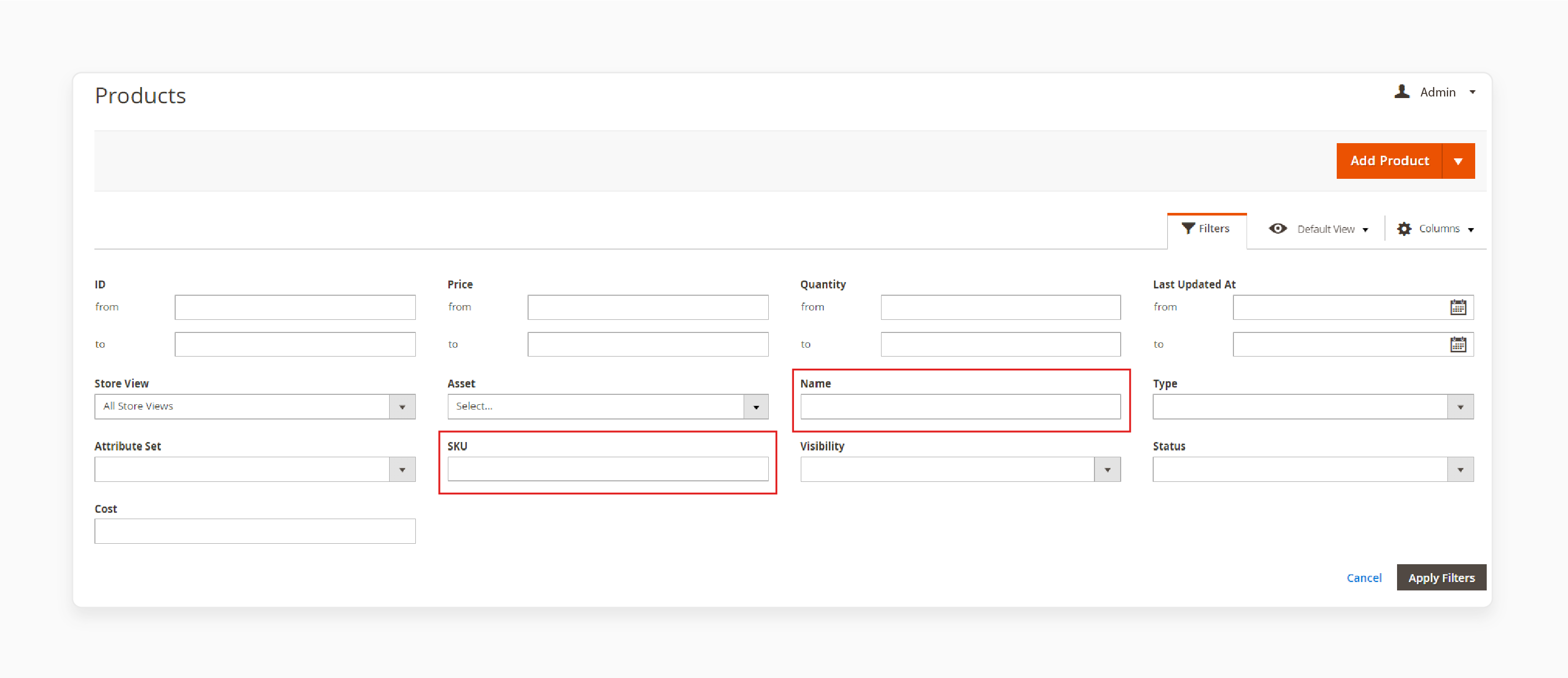Viewport: 1568px width, 678px height.
Task: Click the ID from input field
Action: point(295,307)
